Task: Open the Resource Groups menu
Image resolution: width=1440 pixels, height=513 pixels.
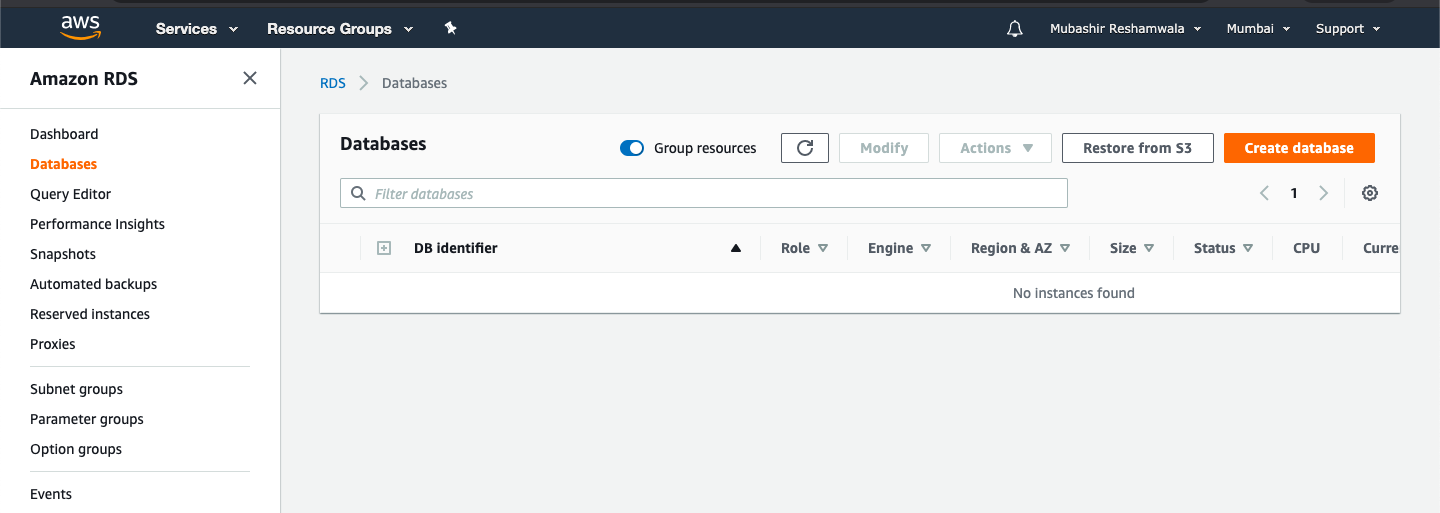Action: [x=340, y=29]
